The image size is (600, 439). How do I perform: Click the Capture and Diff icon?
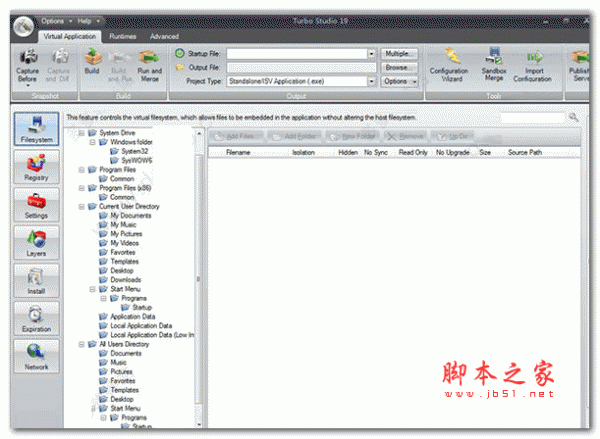[59, 57]
